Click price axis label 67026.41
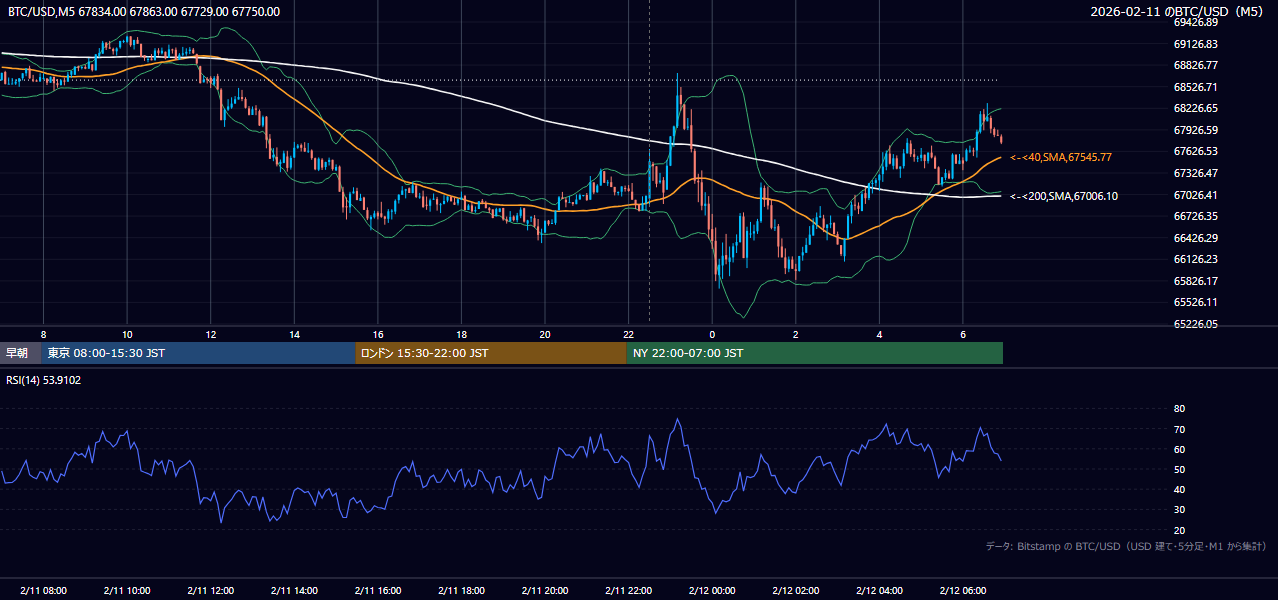 [x=1195, y=195]
